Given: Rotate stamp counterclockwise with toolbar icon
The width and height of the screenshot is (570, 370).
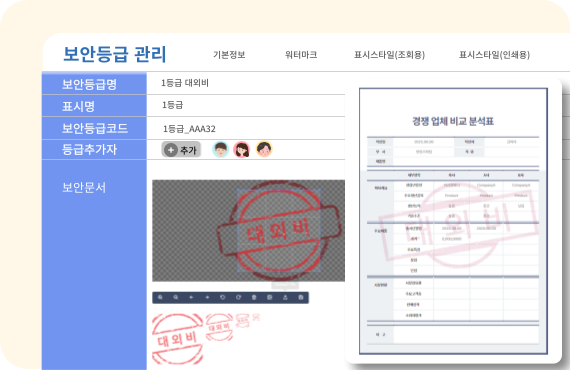Looking at the screenshot, I should click(x=222, y=297).
